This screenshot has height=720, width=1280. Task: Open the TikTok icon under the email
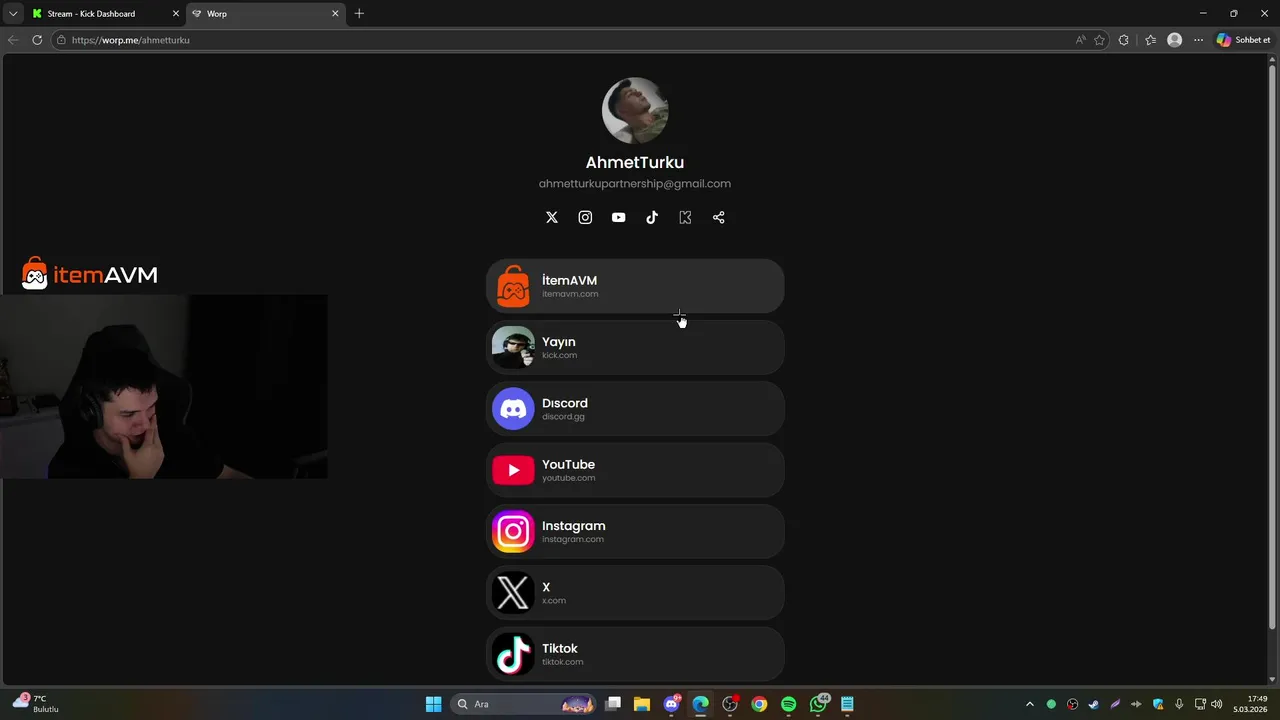point(652,217)
